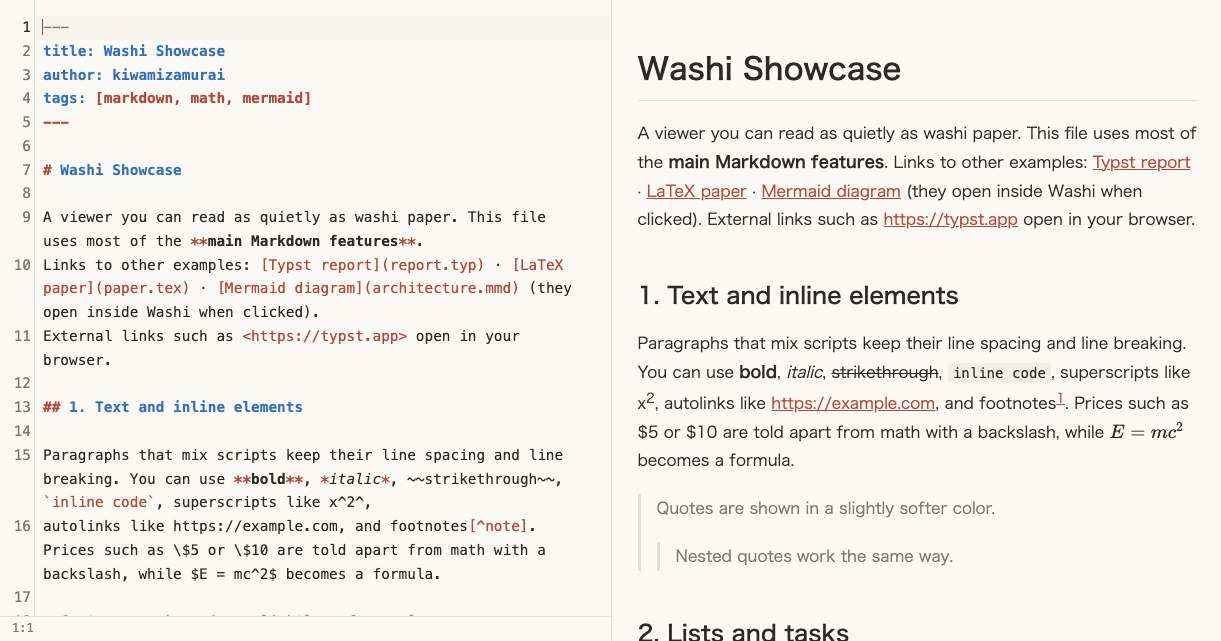1221x641 pixels.
Task: Place cursor on 'title: Washi Showcase' editor line
Action: 134,51
